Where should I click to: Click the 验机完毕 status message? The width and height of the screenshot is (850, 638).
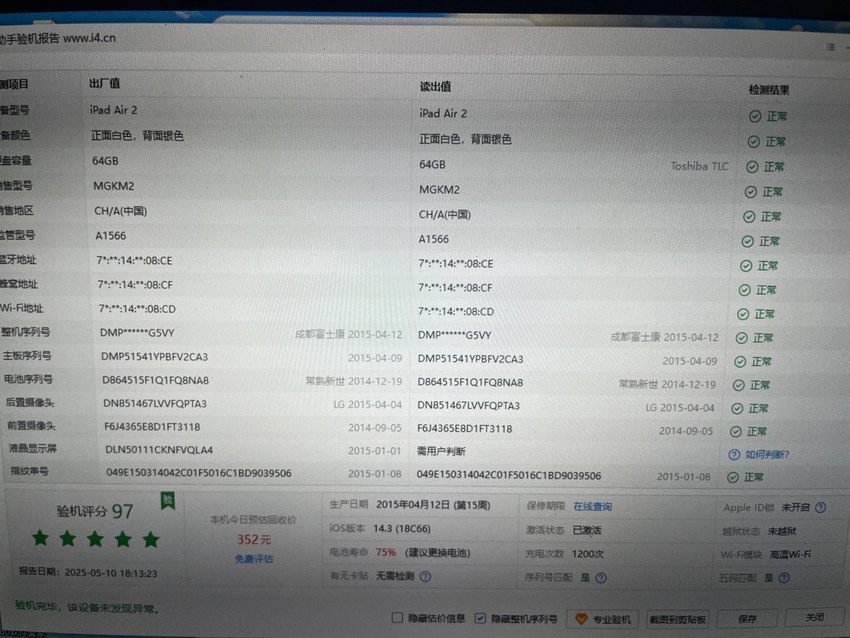pyautogui.click(x=87, y=607)
